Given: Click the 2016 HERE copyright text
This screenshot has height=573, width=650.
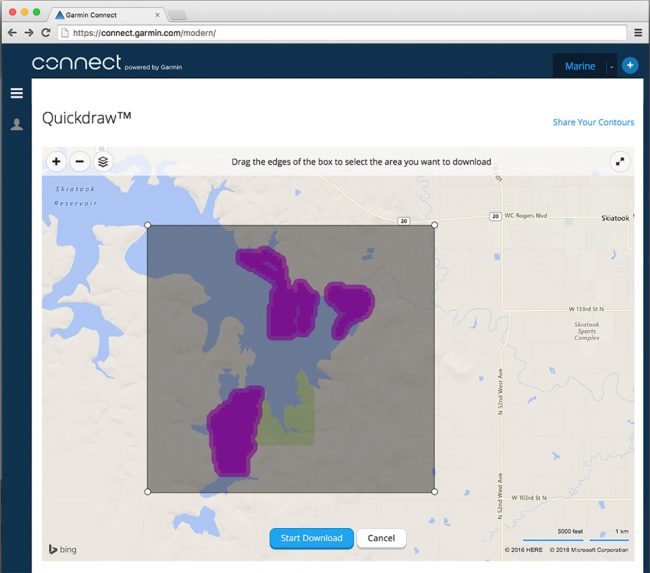Looking at the screenshot, I should click(524, 550).
